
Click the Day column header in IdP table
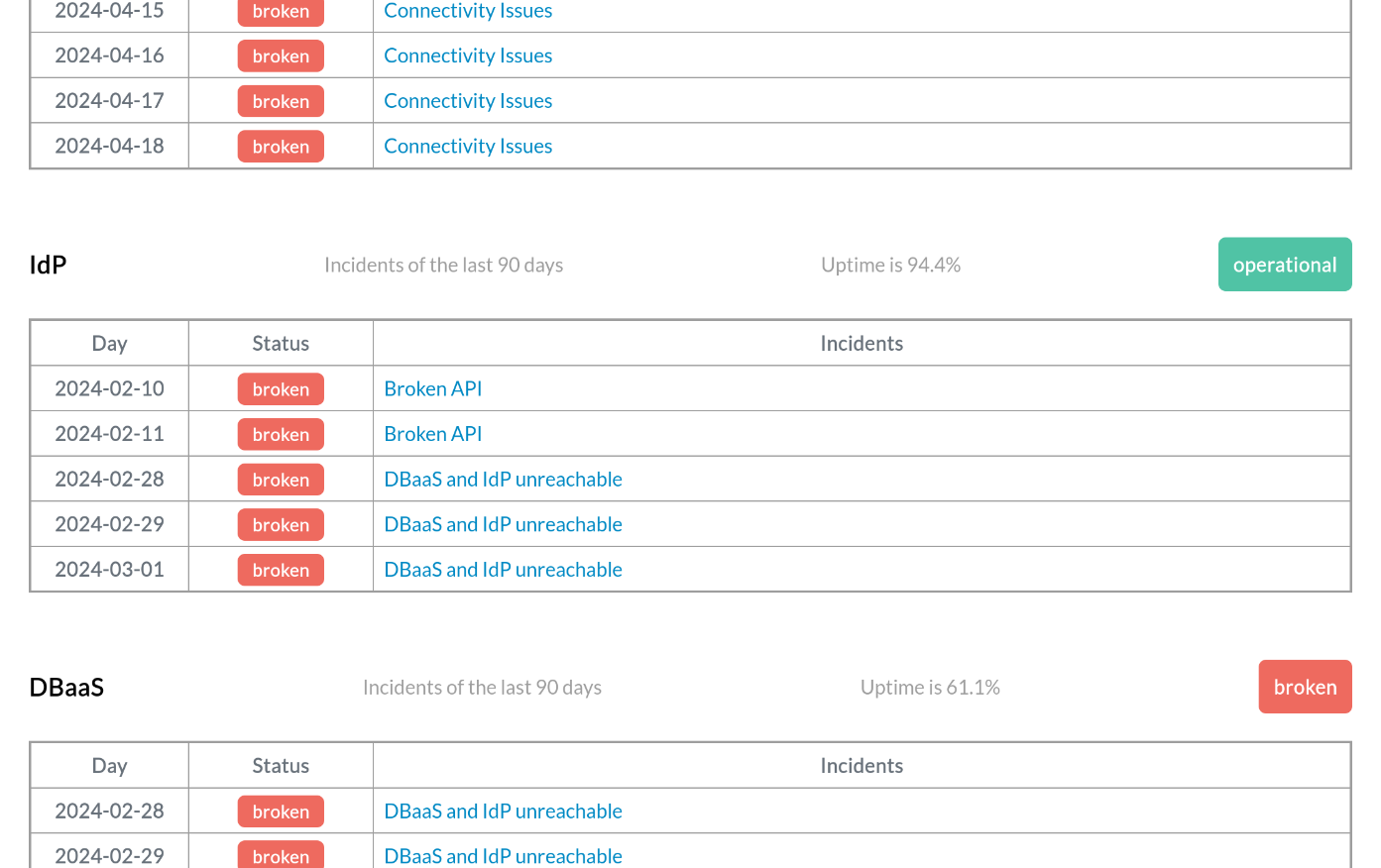109,343
